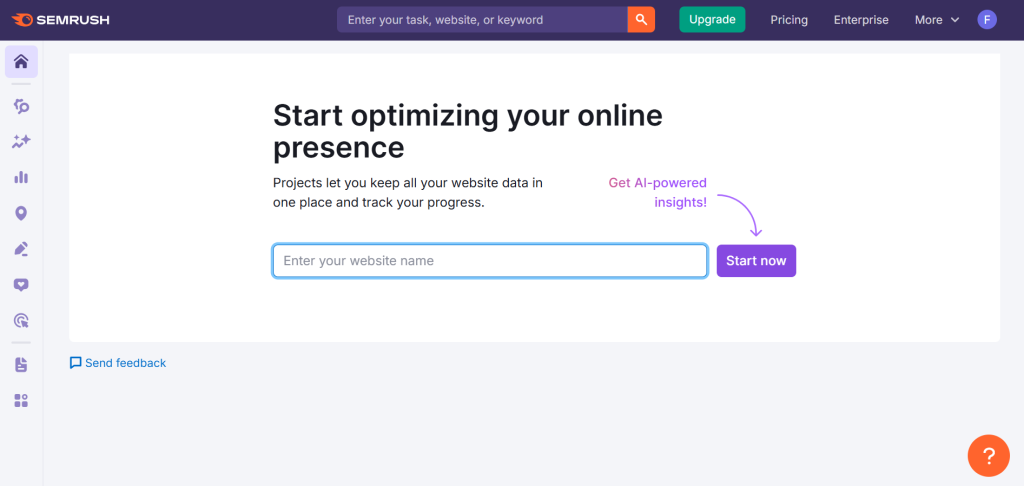The width and height of the screenshot is (1024, 486).
Task: Go to the Pricing page
Action: coord(789,20)
